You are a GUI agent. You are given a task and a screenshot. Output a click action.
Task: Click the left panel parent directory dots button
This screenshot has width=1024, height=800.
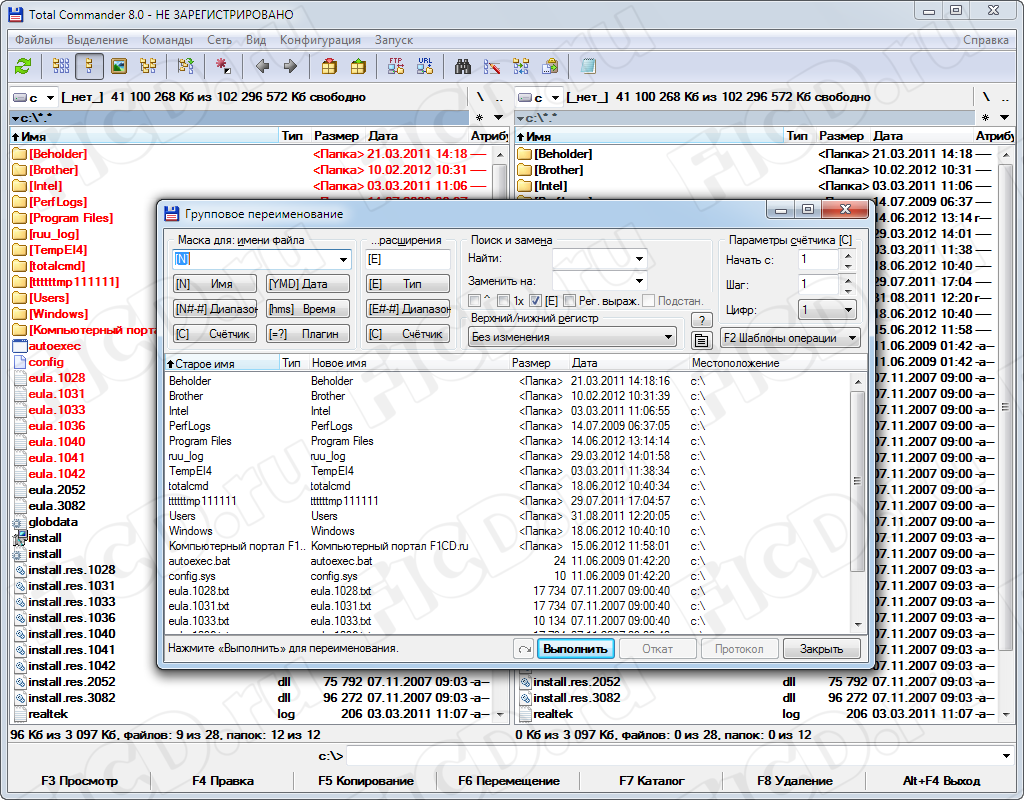500,97
